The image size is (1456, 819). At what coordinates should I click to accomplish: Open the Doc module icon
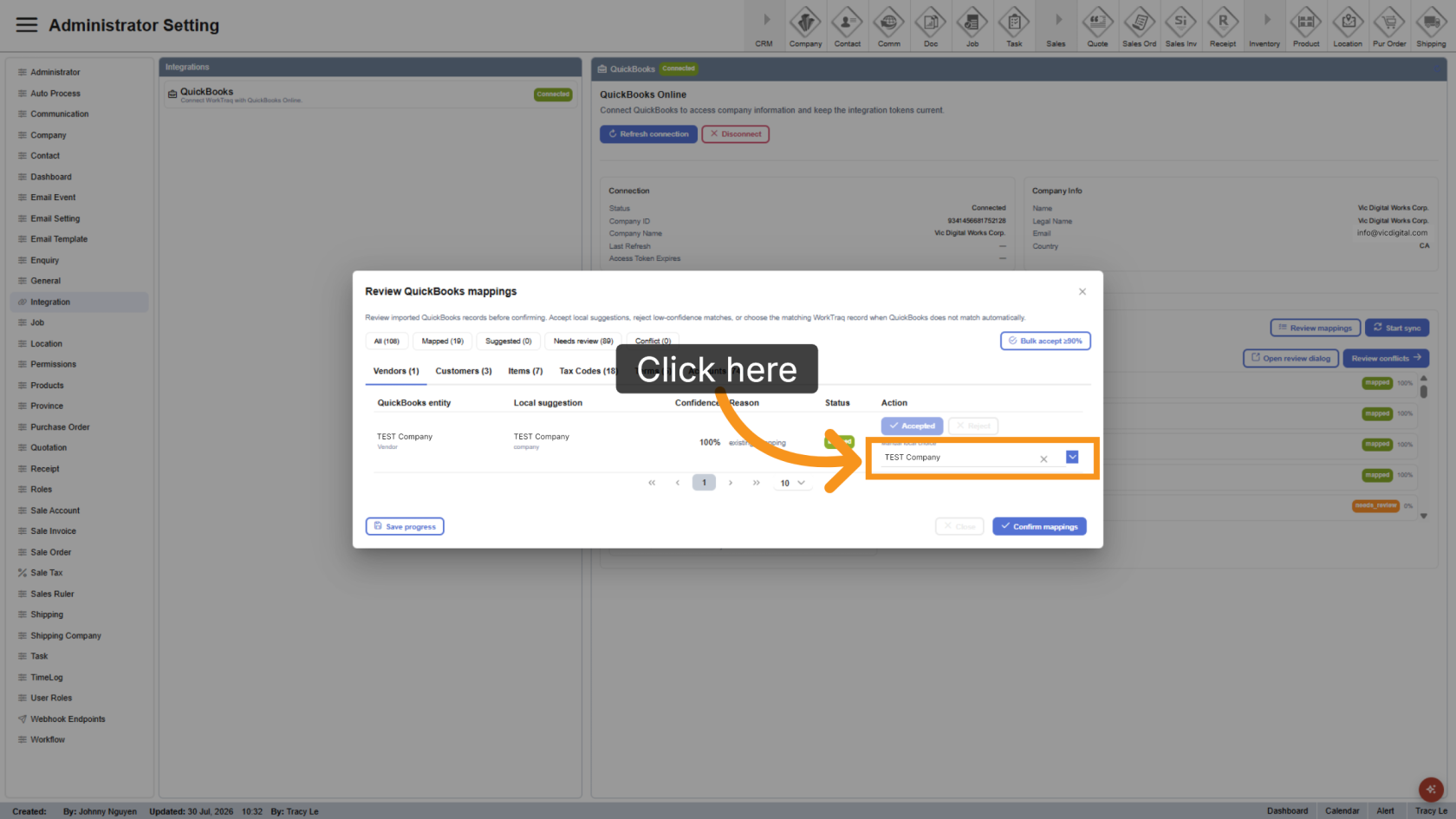[x=930, y=26]
